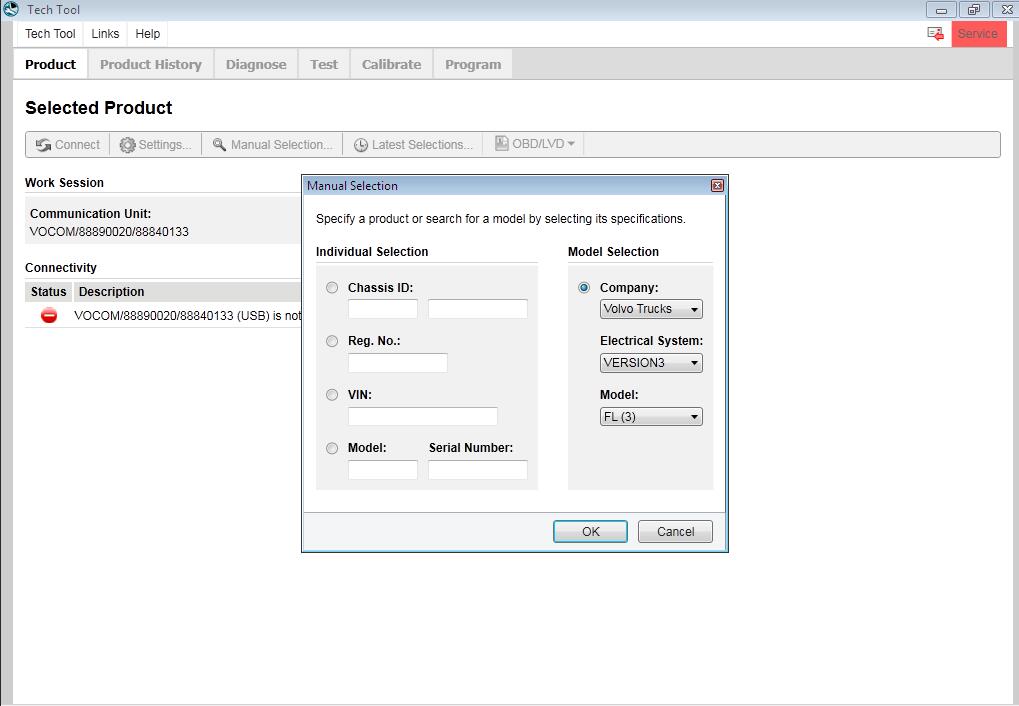Switch to the Program tab
The image size is (1019, 706).
[x=473, y=64]
